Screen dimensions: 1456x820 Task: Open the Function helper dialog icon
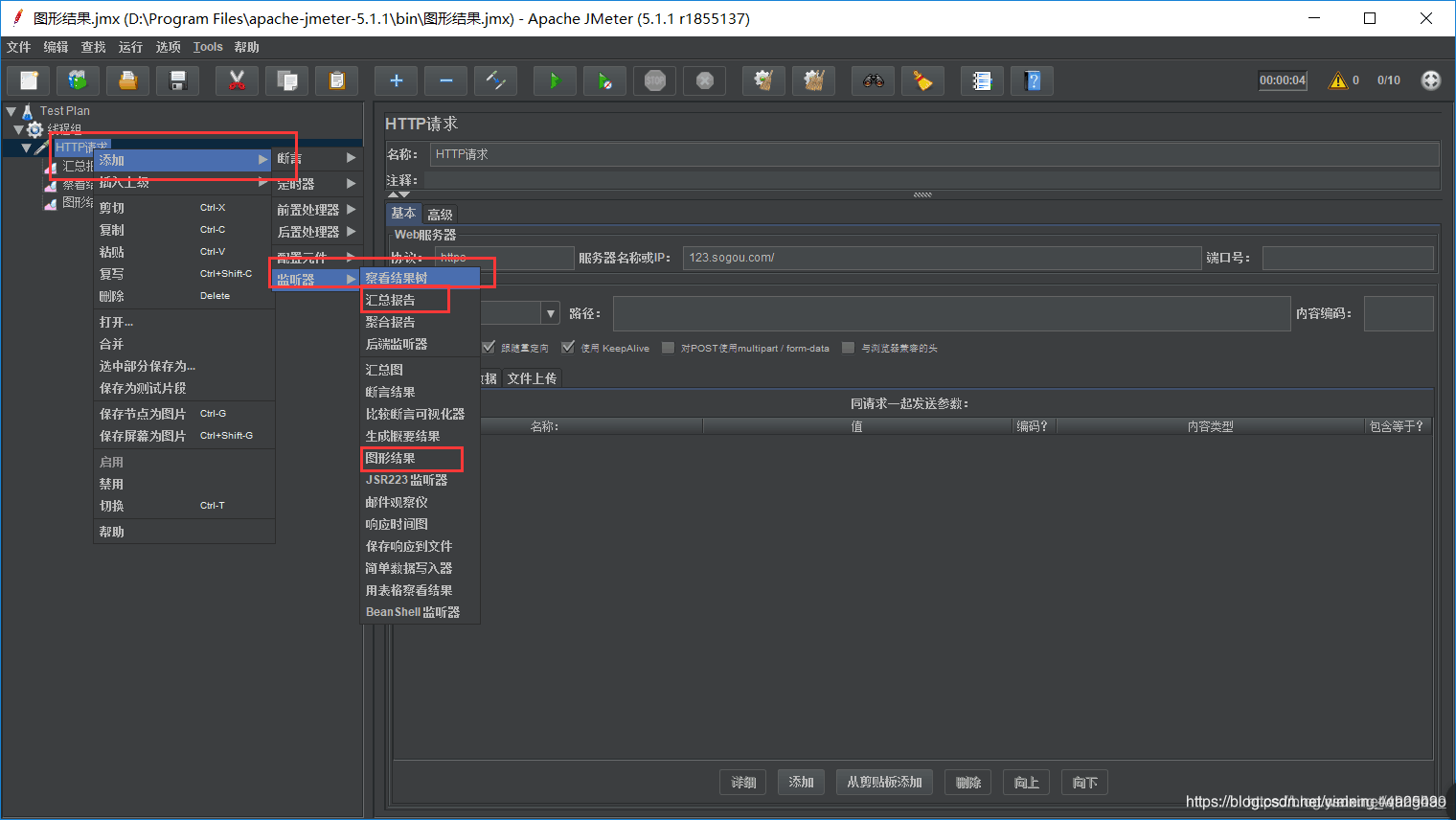[982, 81]
